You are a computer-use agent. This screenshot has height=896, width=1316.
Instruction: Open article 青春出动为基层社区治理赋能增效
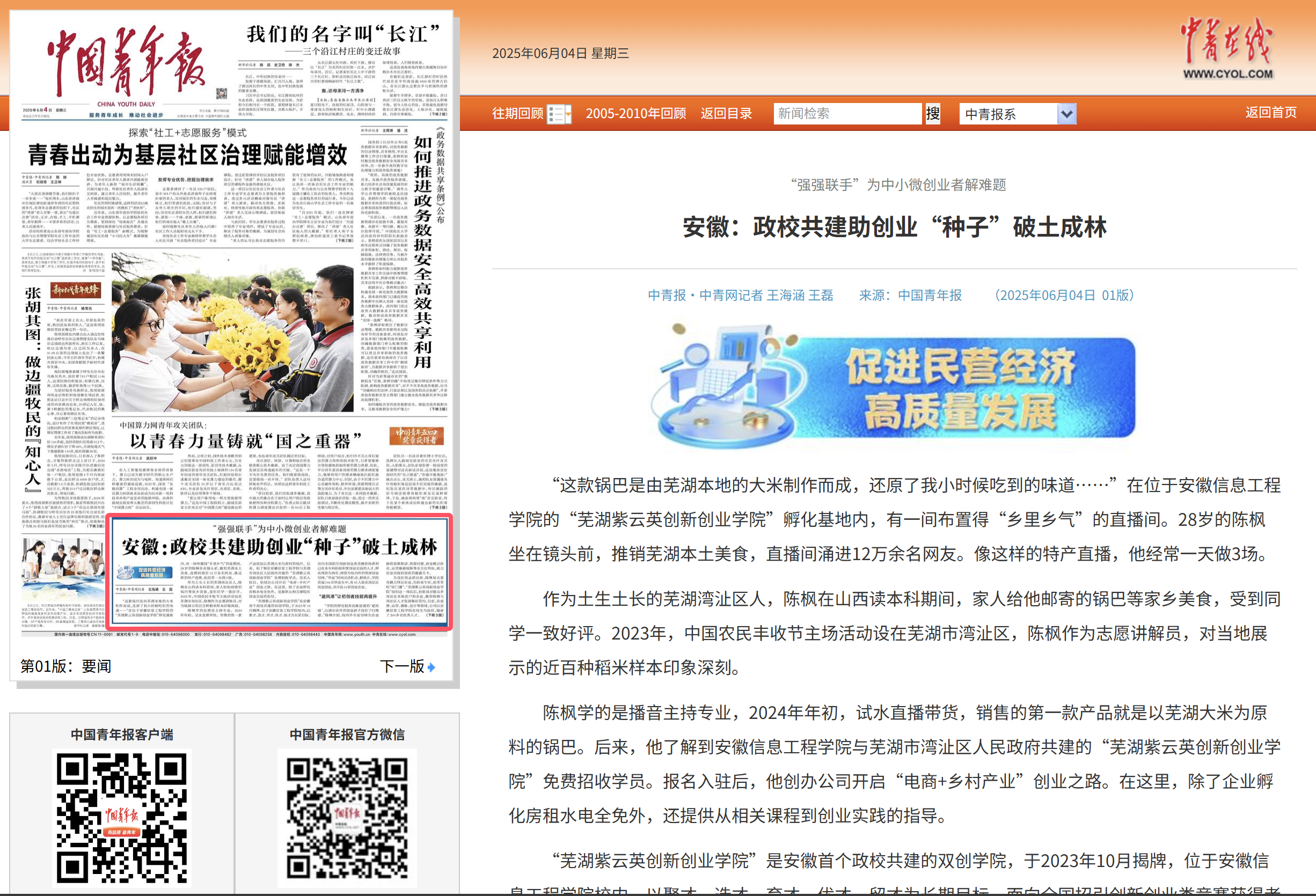(187, 154)
